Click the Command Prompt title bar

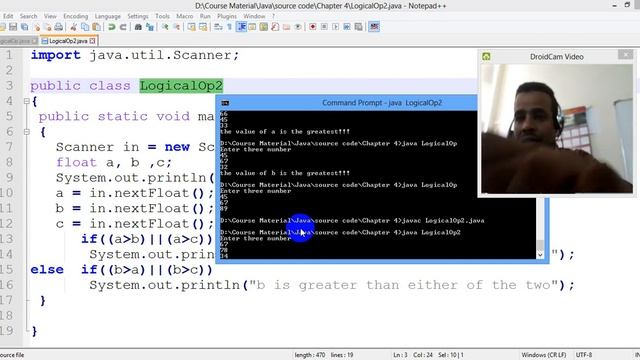point(347,103)
